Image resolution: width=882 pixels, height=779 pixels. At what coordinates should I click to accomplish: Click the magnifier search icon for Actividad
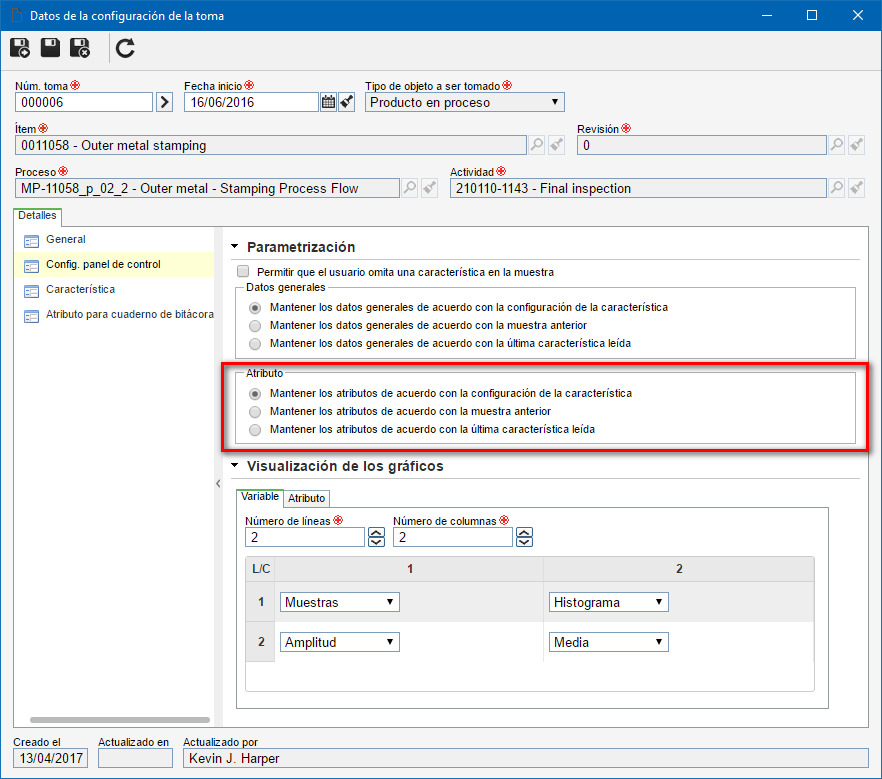pos(836,188)
